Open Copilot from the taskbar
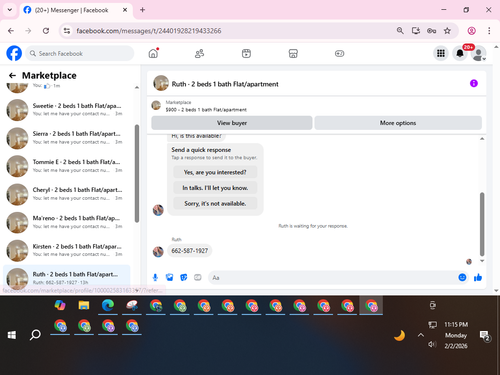 pyautogui.click(x=60, y=305)
